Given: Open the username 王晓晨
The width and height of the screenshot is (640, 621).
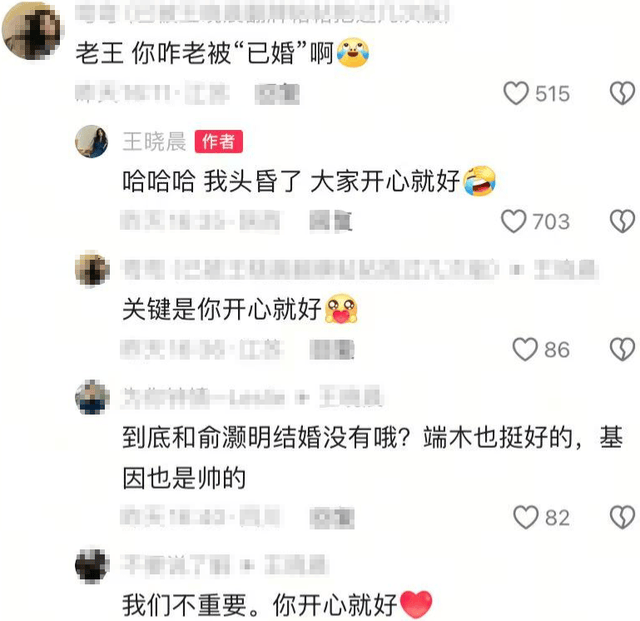Looking at the screenshot, I should 154,142.
